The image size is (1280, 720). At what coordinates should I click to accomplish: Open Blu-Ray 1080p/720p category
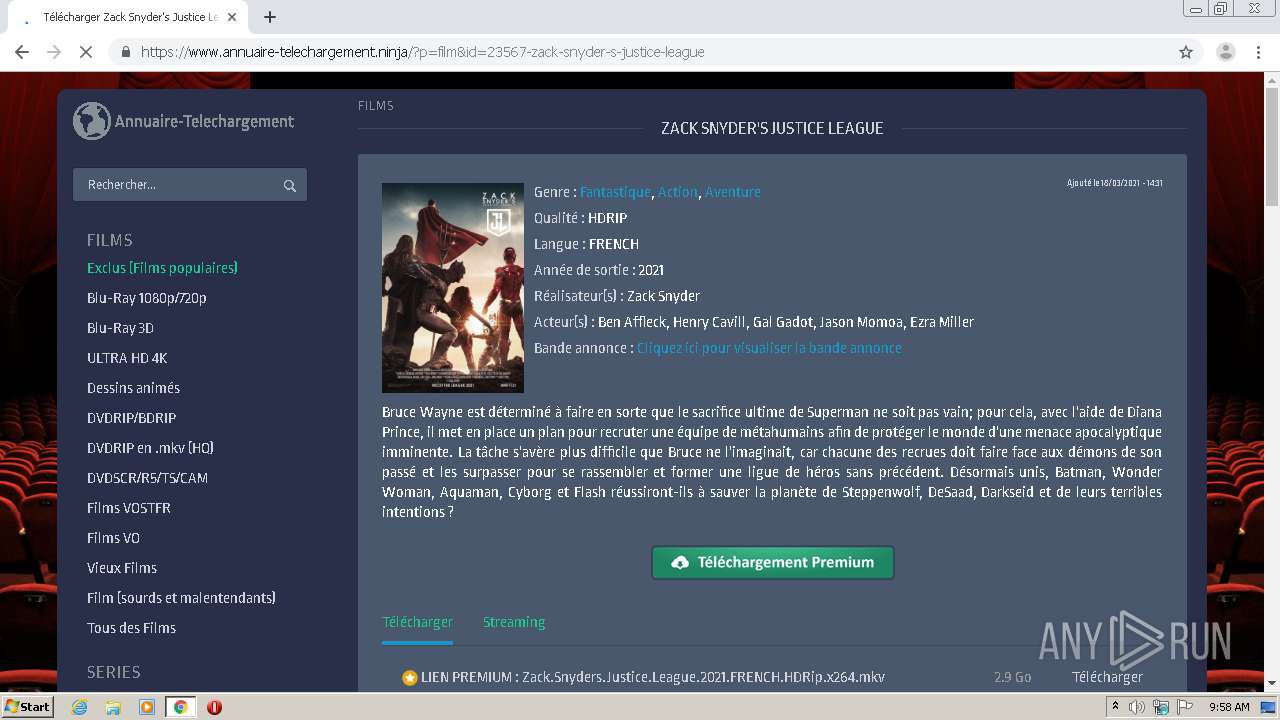click(x=147, y=298)
